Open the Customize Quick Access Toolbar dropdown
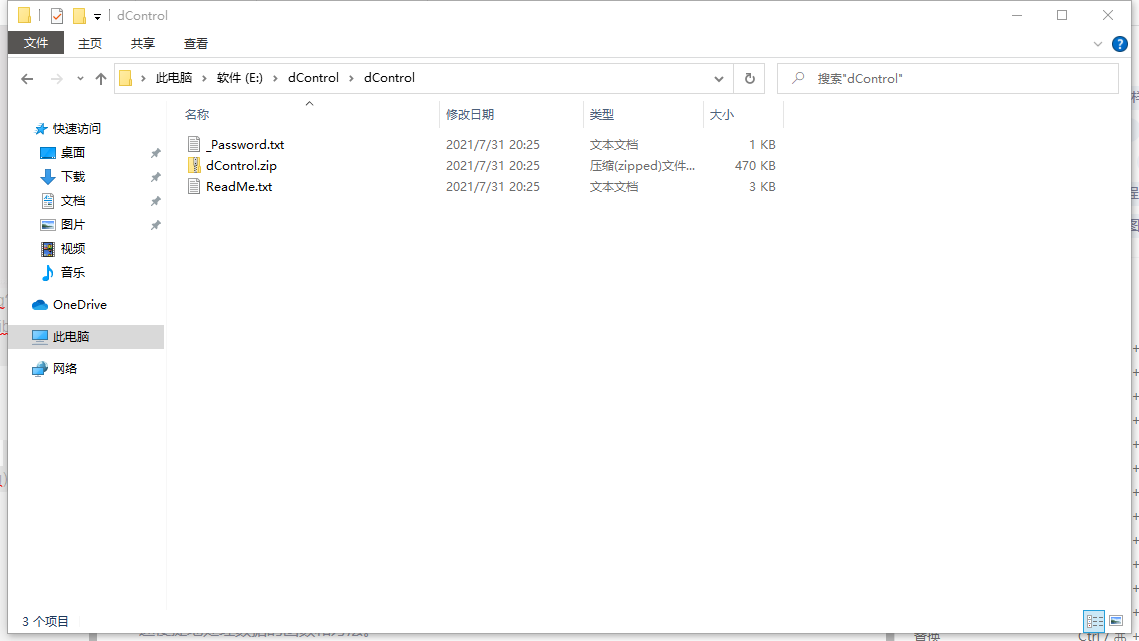This screenshot has height=641, width=1139. (97, 16)
